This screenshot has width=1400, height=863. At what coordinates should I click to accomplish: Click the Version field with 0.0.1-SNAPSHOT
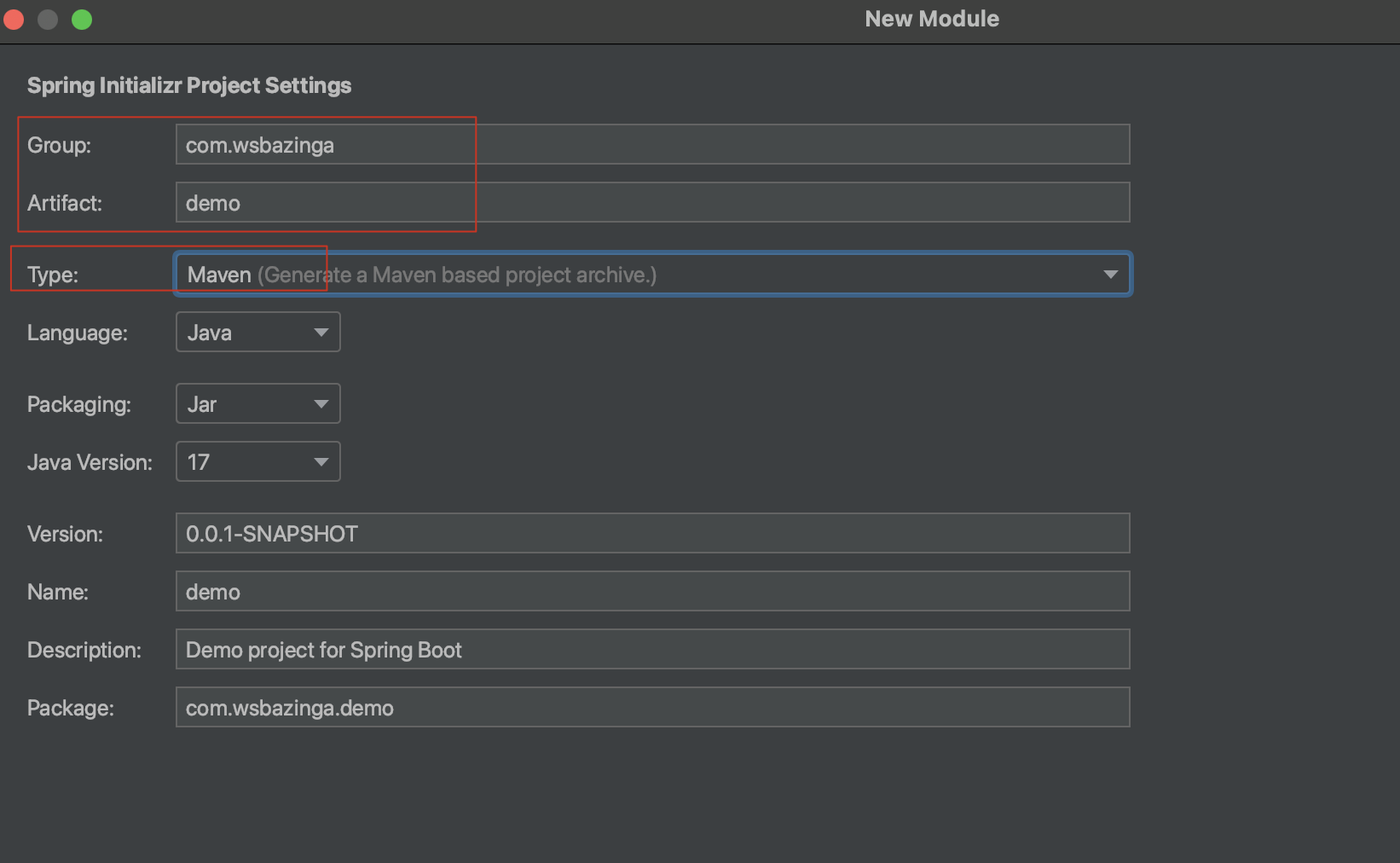coord(652,533)
